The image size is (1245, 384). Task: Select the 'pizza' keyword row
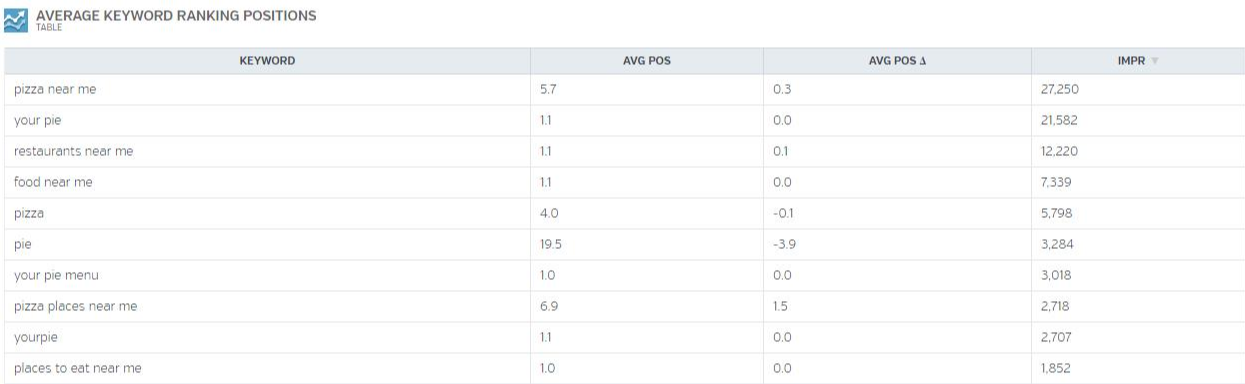[624, 213]
